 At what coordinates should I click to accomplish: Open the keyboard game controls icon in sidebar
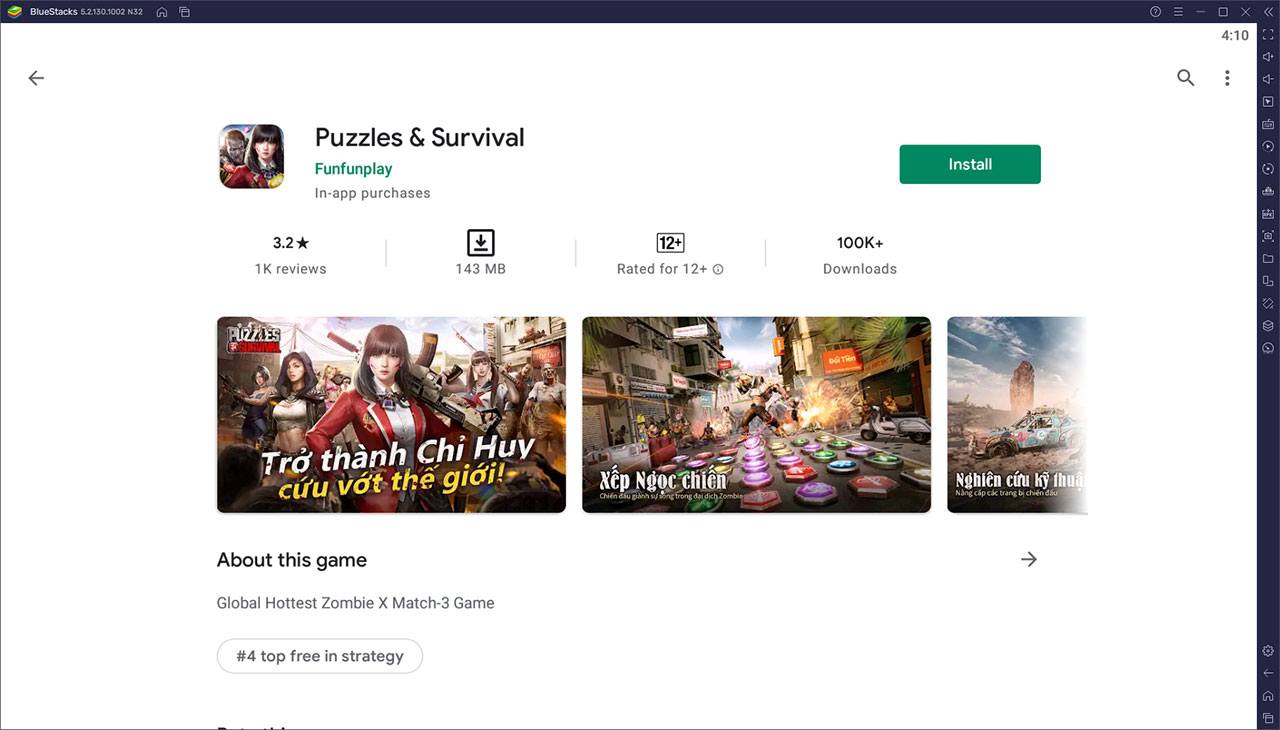(1268, 124)
